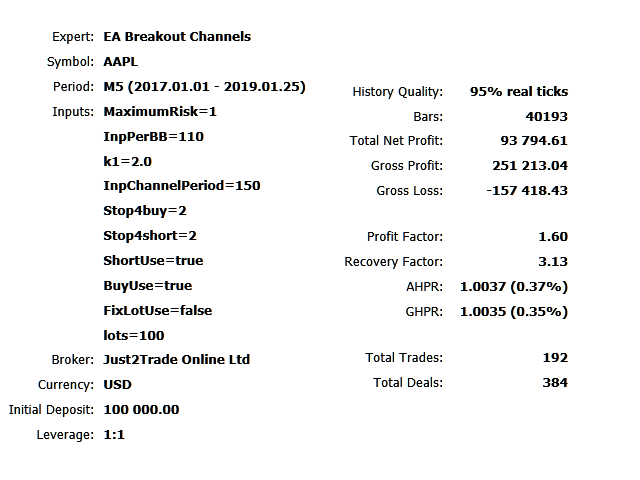The width and height of the screenshot is (640, 480).
Task: Select the FixLotUse=false parameter
Action: coord(158,311)
